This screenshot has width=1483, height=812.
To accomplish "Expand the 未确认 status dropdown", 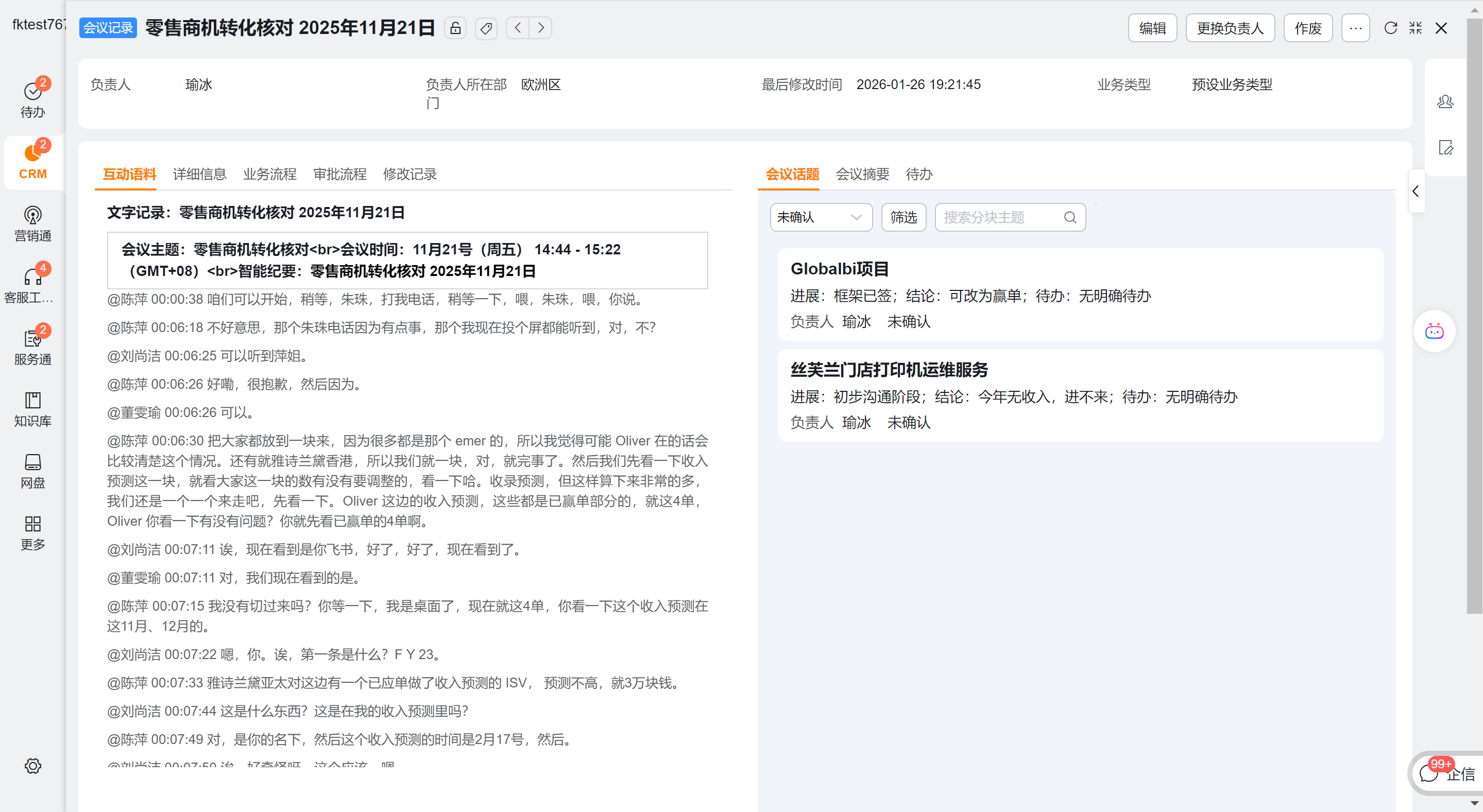I will 821,217.
